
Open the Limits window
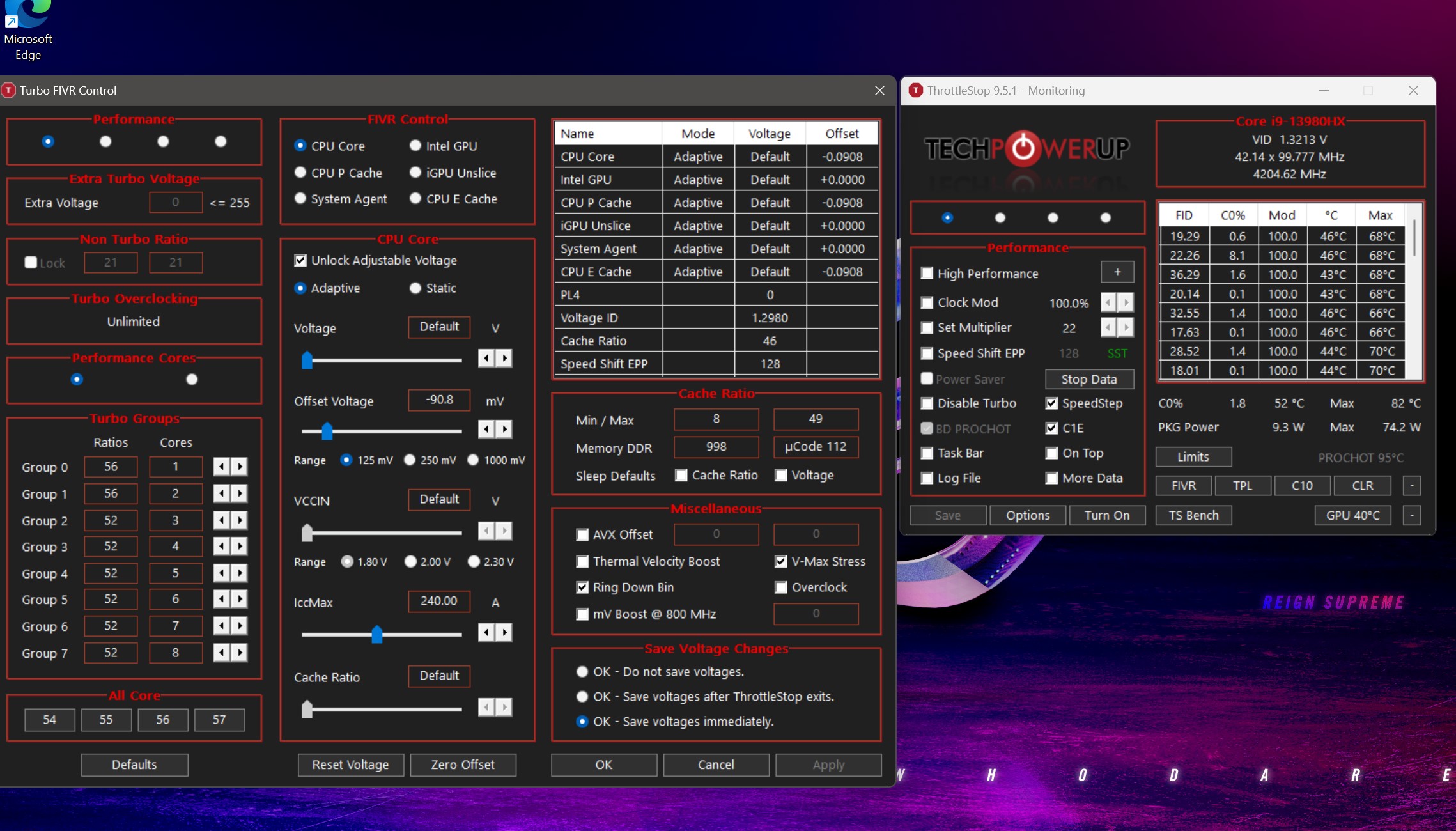[1193, 457]
